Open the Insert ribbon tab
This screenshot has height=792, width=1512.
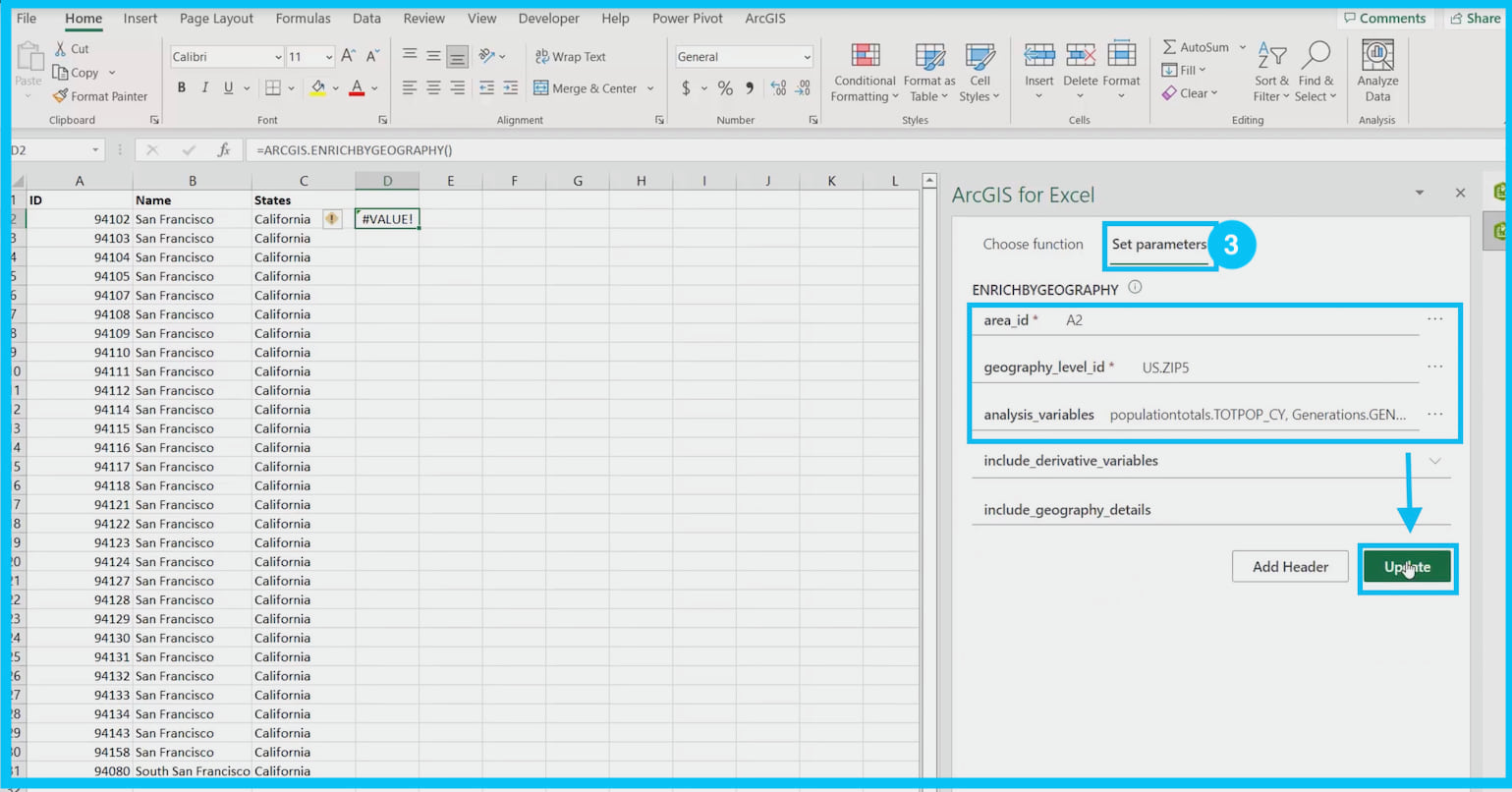coord(140,19)
